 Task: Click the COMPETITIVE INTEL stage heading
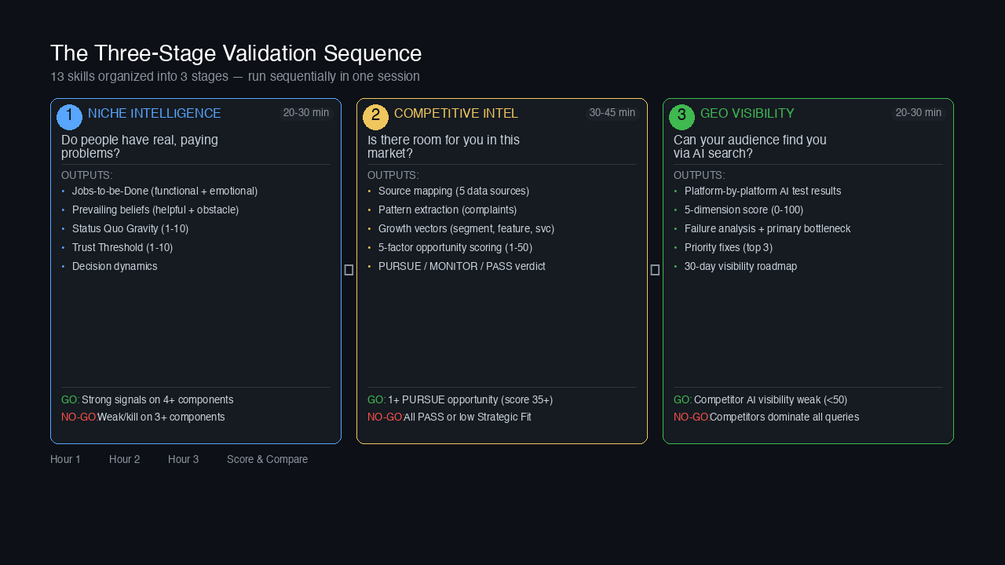[456, 114]
